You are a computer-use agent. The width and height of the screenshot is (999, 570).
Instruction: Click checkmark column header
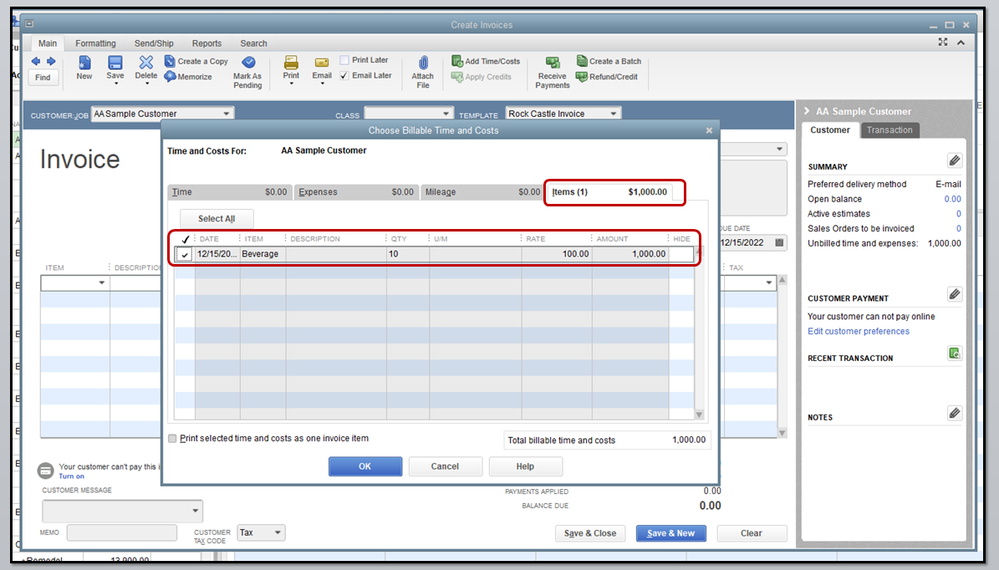185,239
